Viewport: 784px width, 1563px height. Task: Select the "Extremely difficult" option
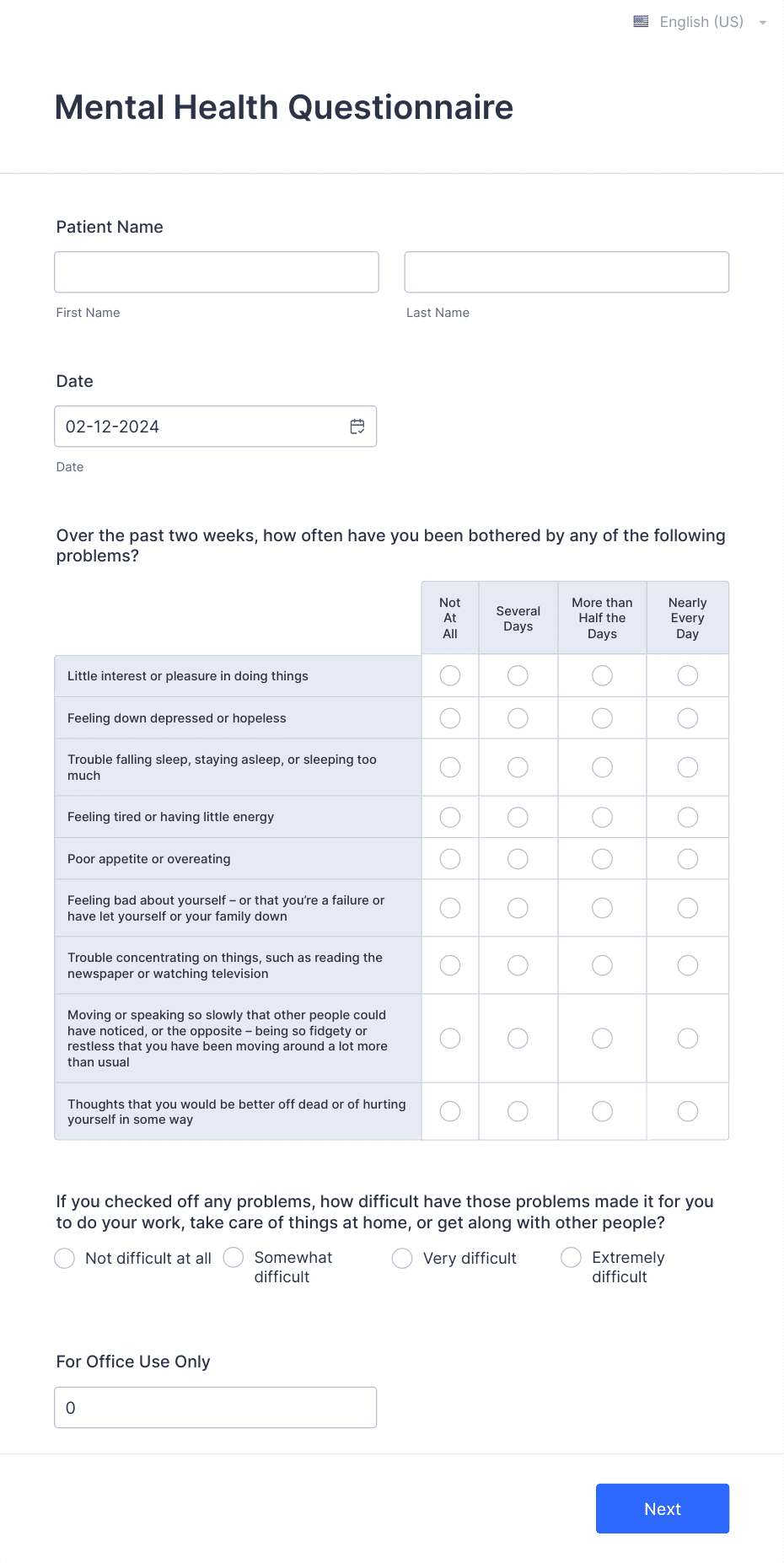coord(571,1258)
